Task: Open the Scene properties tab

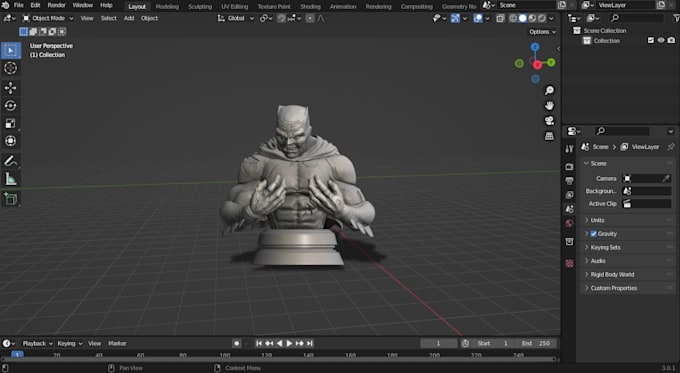Action: pos(569,209)
